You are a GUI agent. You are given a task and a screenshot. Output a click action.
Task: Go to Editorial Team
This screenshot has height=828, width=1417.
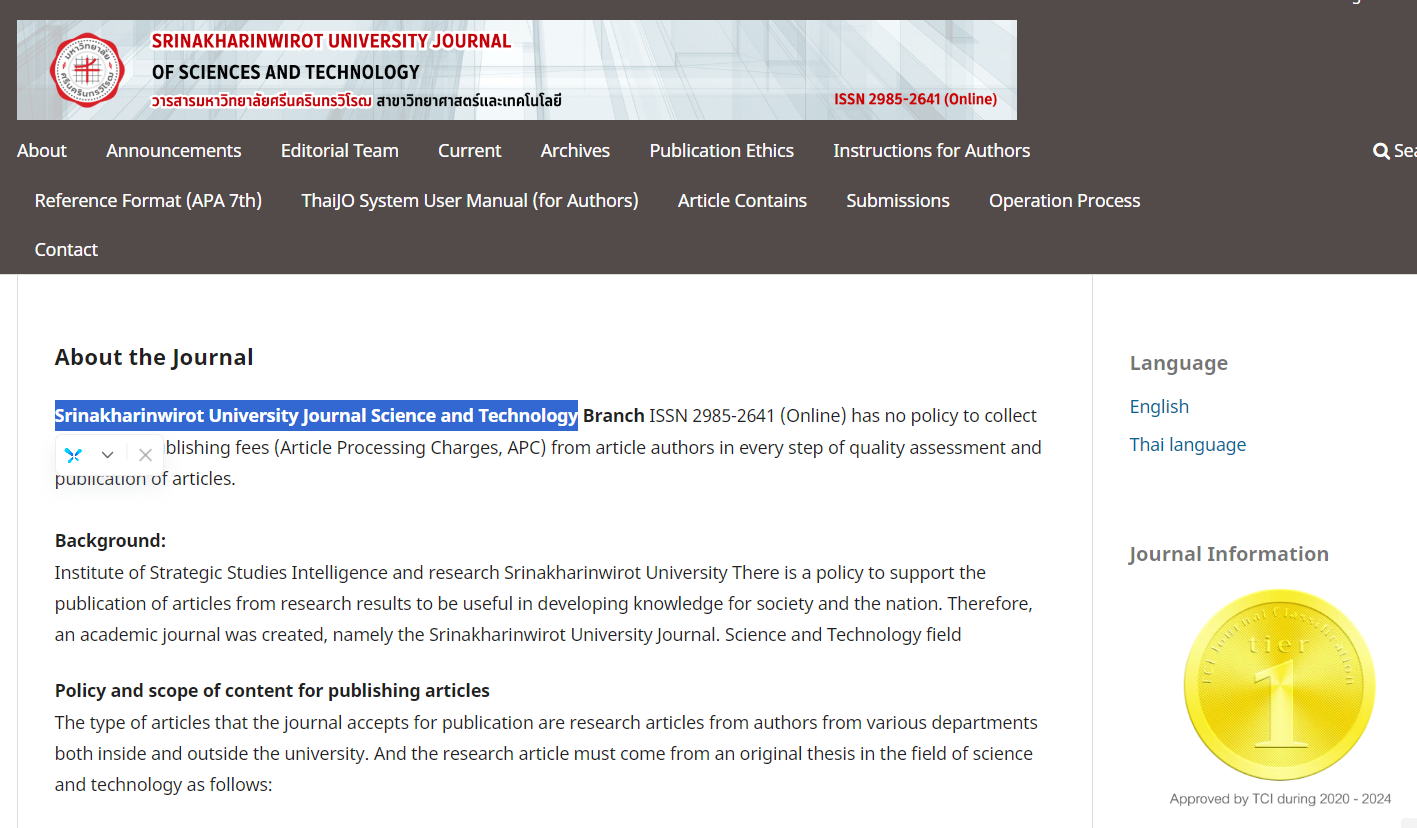[x=340, y=150]
